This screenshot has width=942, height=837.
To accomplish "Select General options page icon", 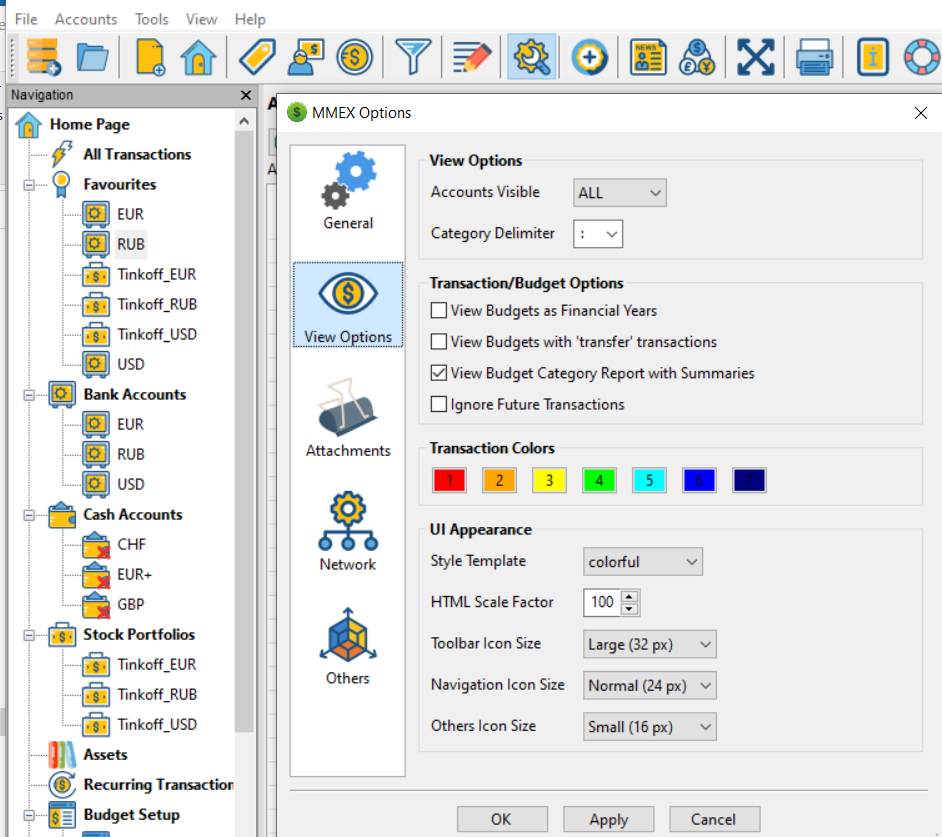I will click(348, 191).
